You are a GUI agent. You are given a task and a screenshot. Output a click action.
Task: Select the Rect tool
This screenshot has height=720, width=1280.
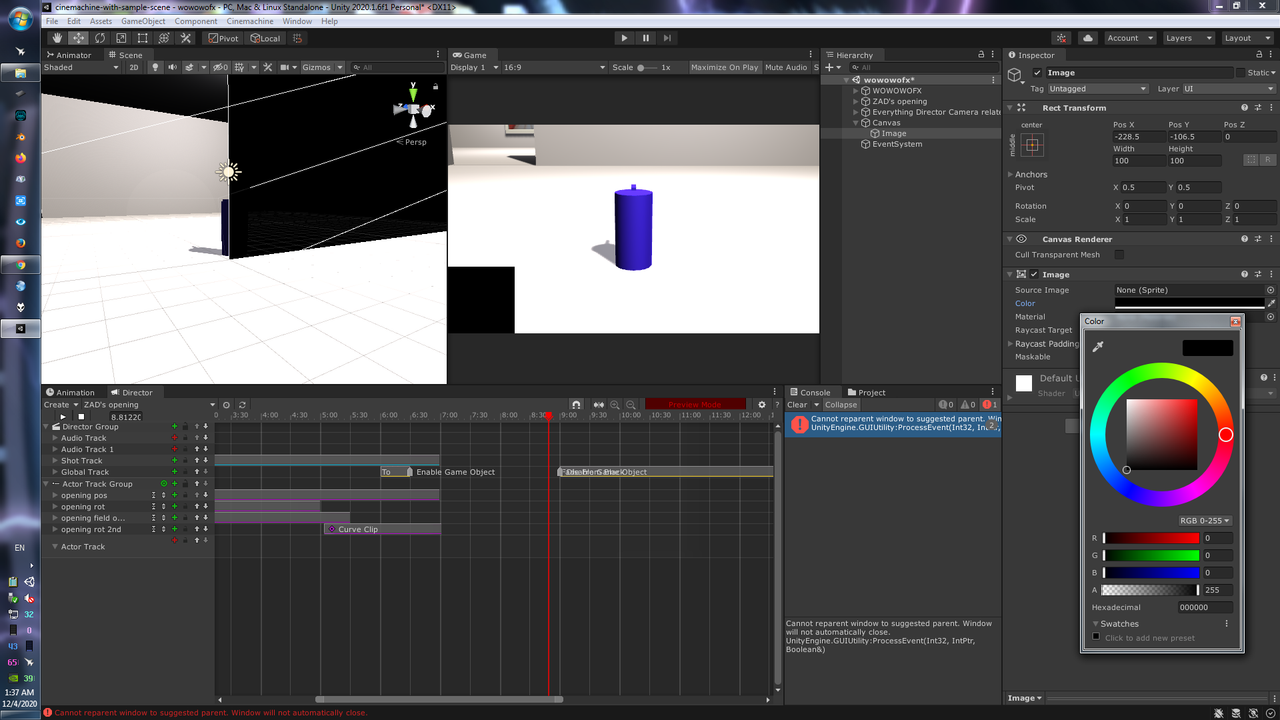coord(142,38)
